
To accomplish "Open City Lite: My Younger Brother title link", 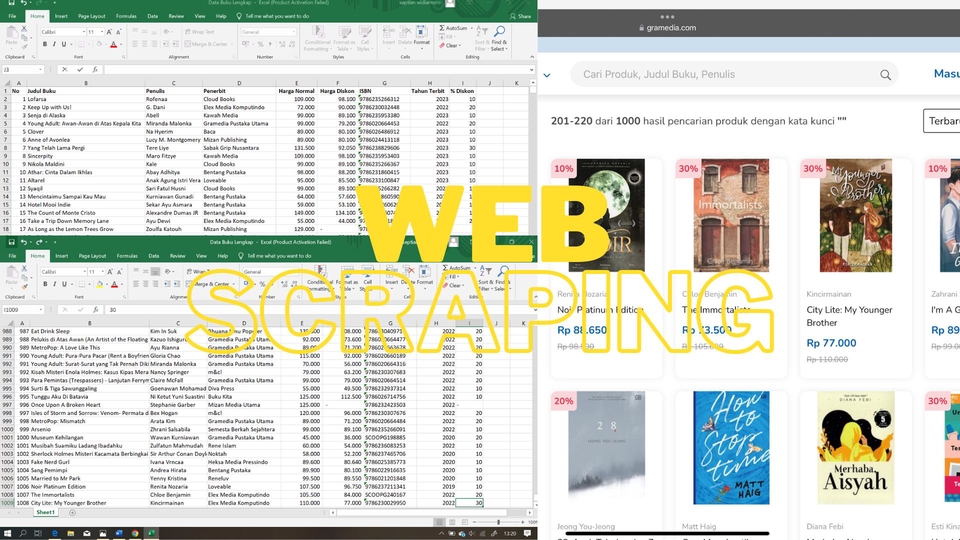I will click(x=849, y=317).
